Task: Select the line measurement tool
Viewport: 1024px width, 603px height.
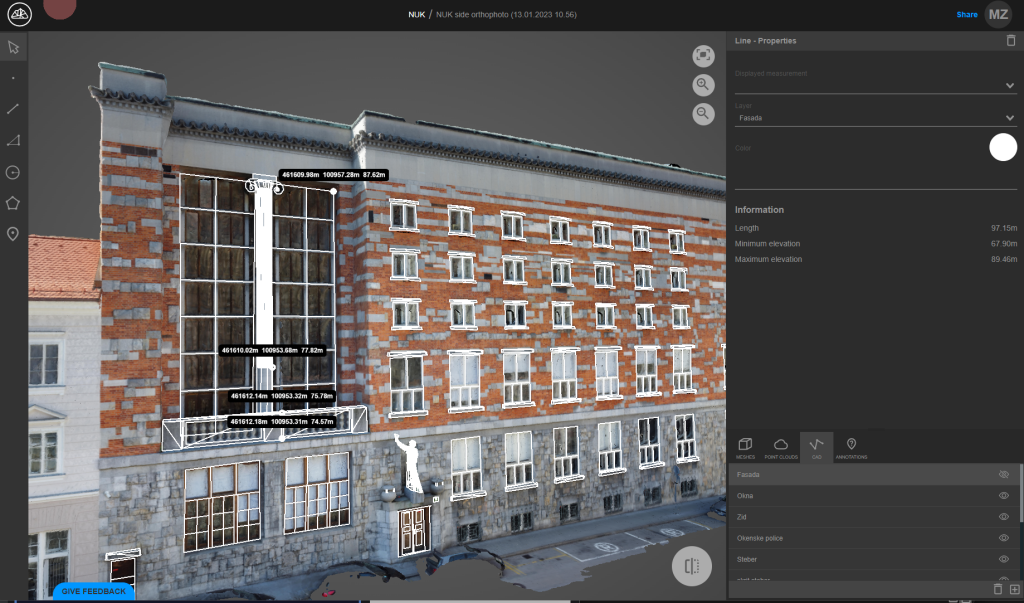Action: [14, 109]
